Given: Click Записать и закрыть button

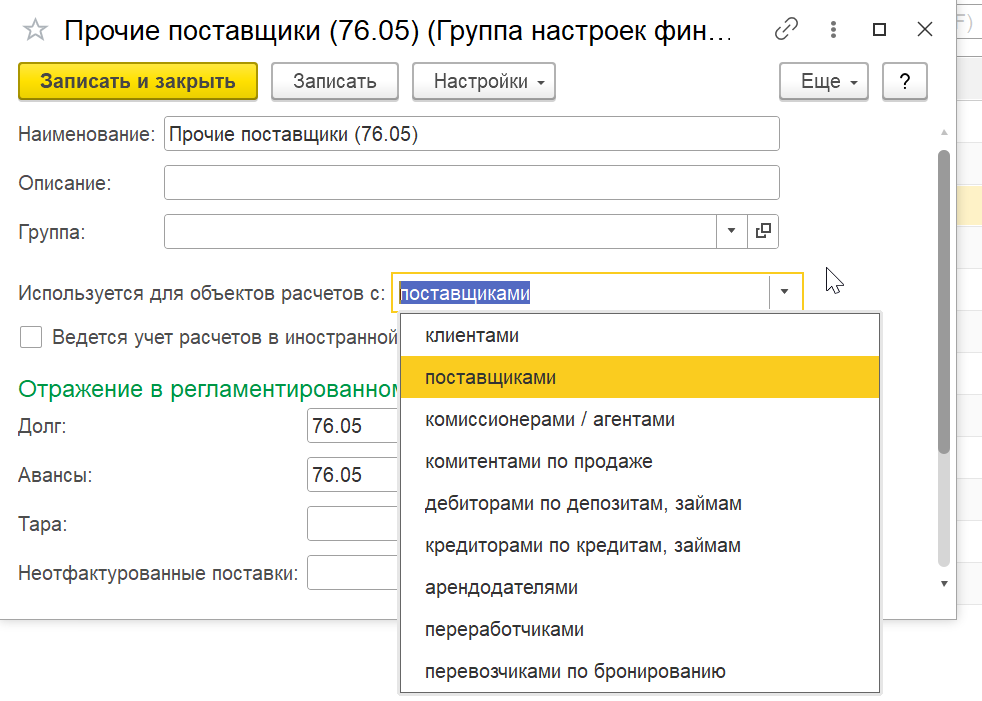Looking at the screenshot, I should tap(138, 81).
